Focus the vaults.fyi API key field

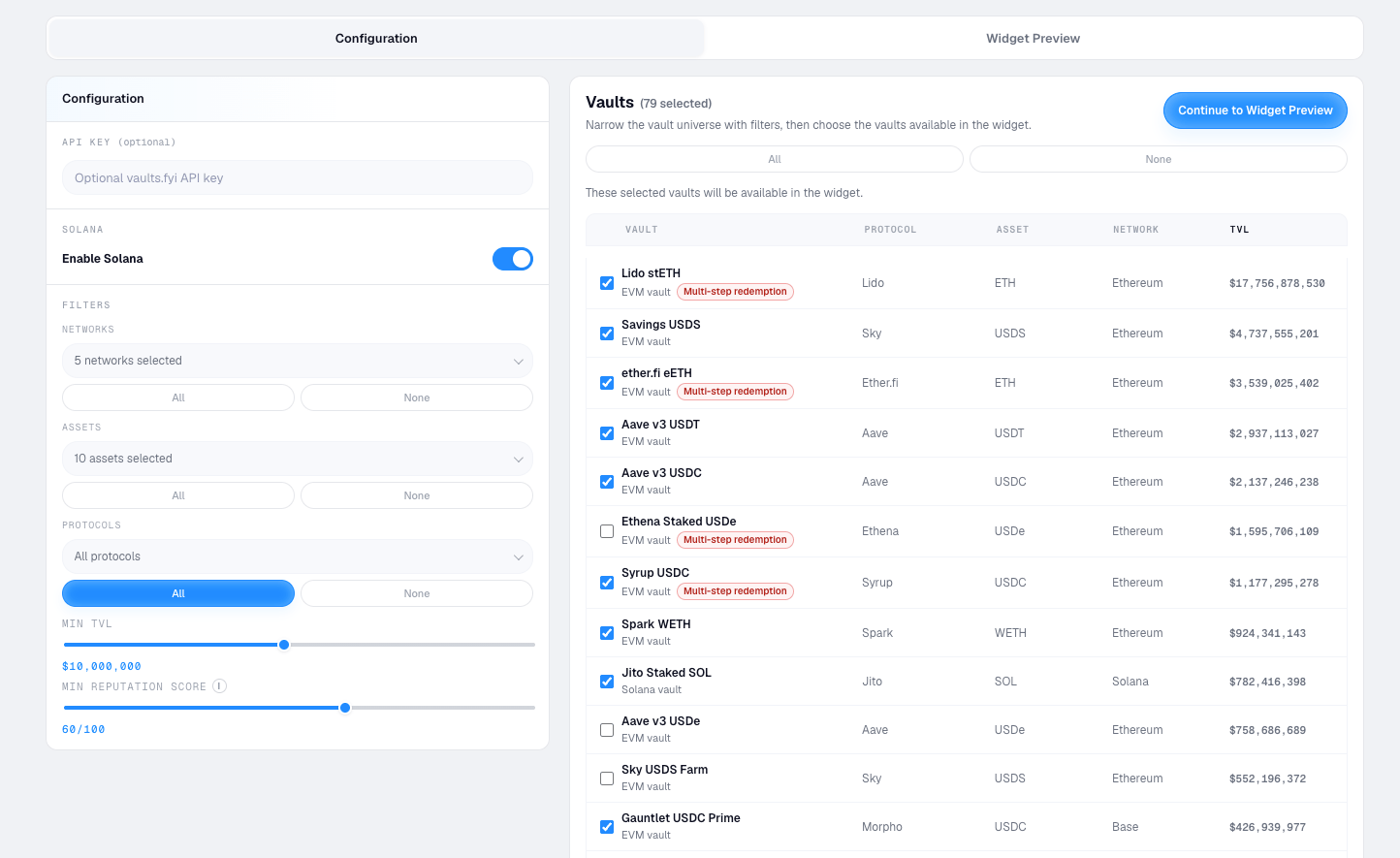click(x=298, y=177)
